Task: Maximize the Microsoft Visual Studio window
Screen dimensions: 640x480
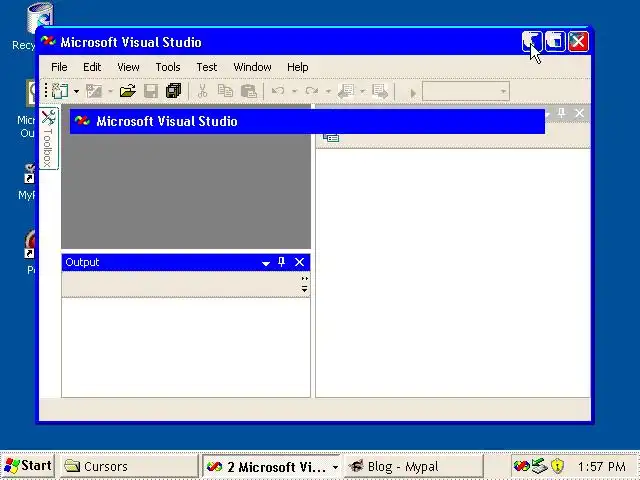Action: coord(555,42)
